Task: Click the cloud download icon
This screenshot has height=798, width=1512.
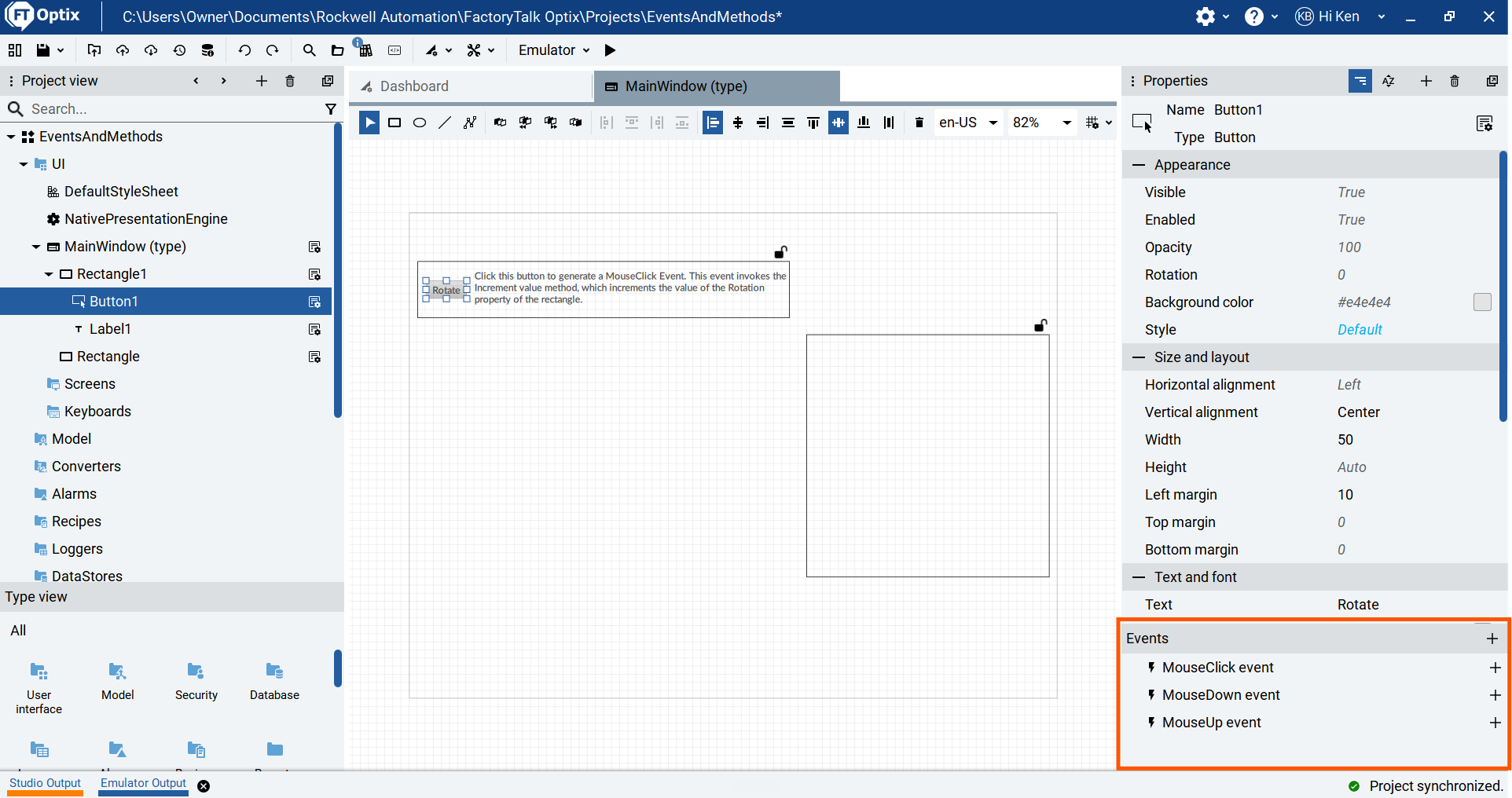Action: coord(151,50)
